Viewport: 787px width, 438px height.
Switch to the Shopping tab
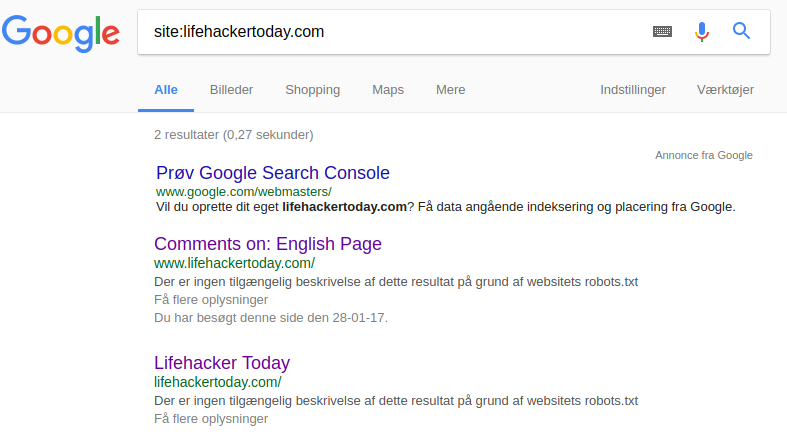(313, 90)
